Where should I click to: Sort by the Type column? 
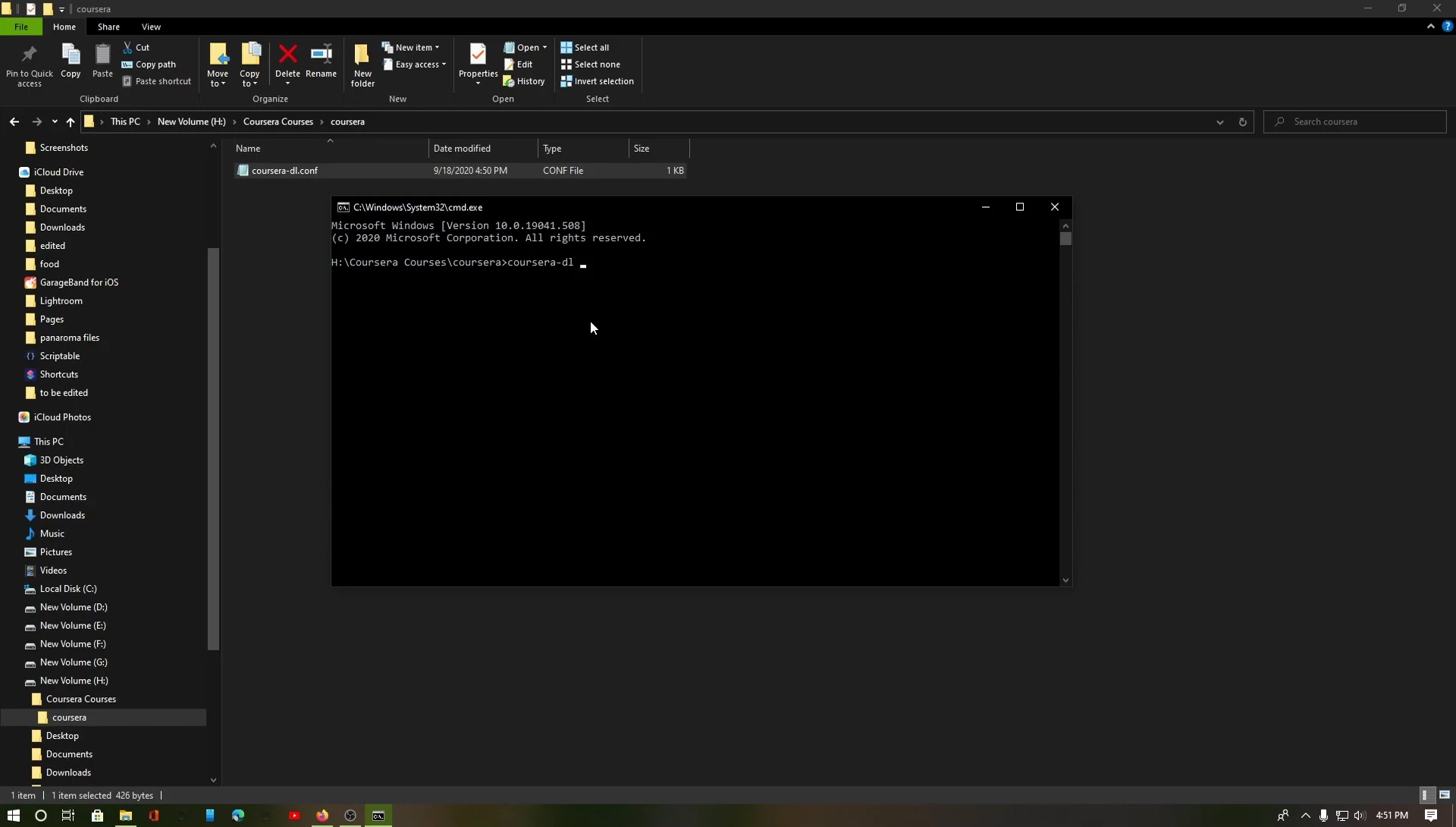pos(583,148)
